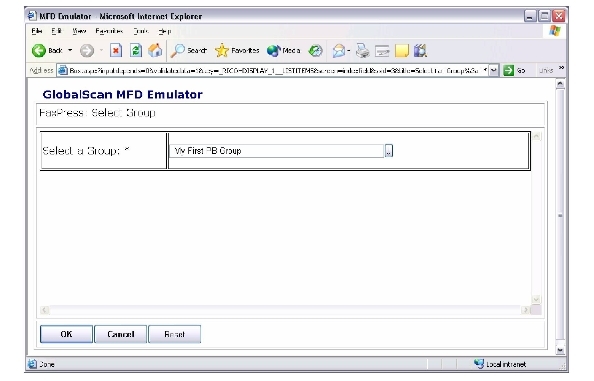
Task: Click the Back arrow icon
Action: tap(38, 50)
